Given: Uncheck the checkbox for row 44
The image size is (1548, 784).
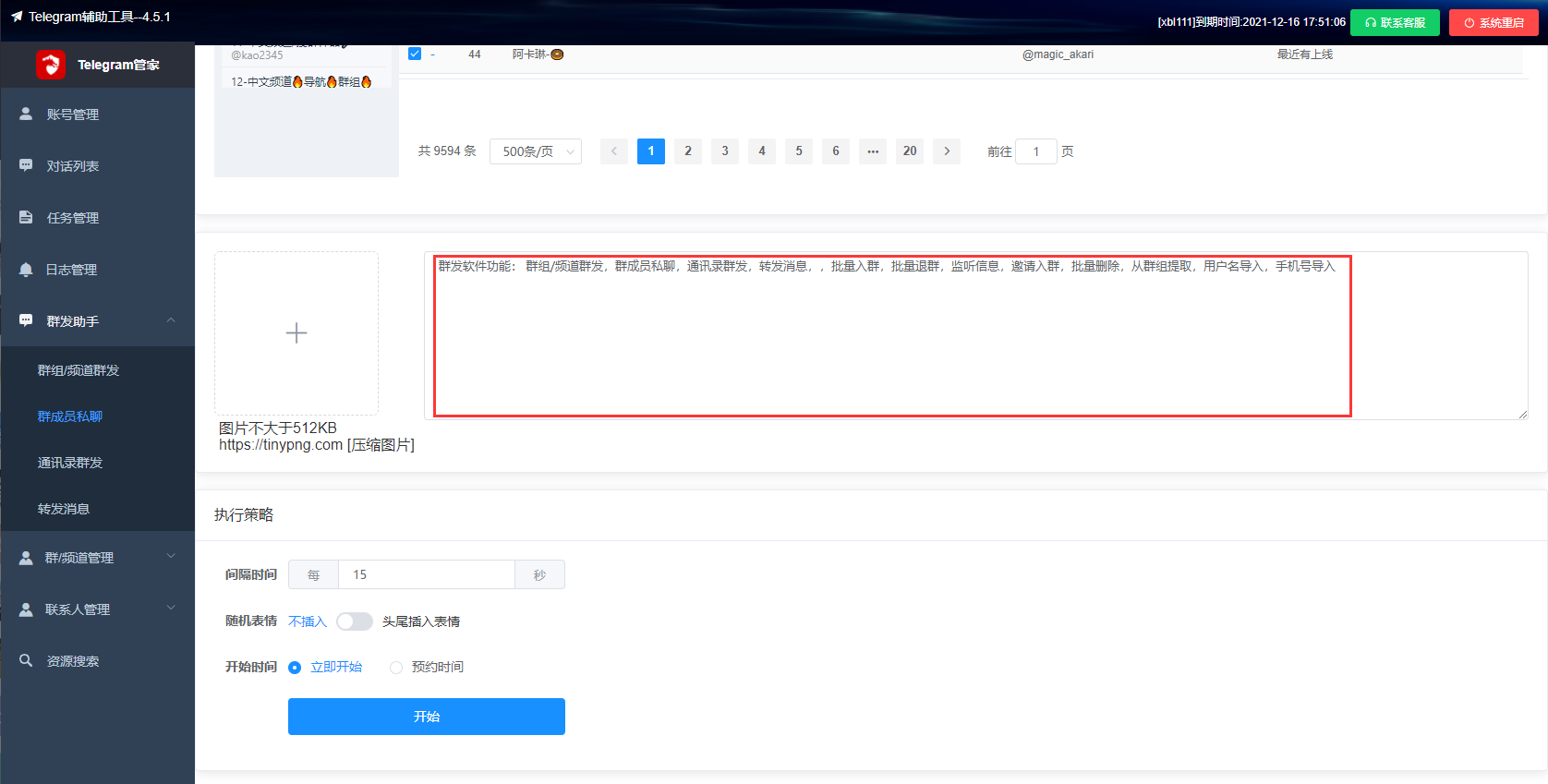Looking at the screenshot, I should tap(415, 54).
